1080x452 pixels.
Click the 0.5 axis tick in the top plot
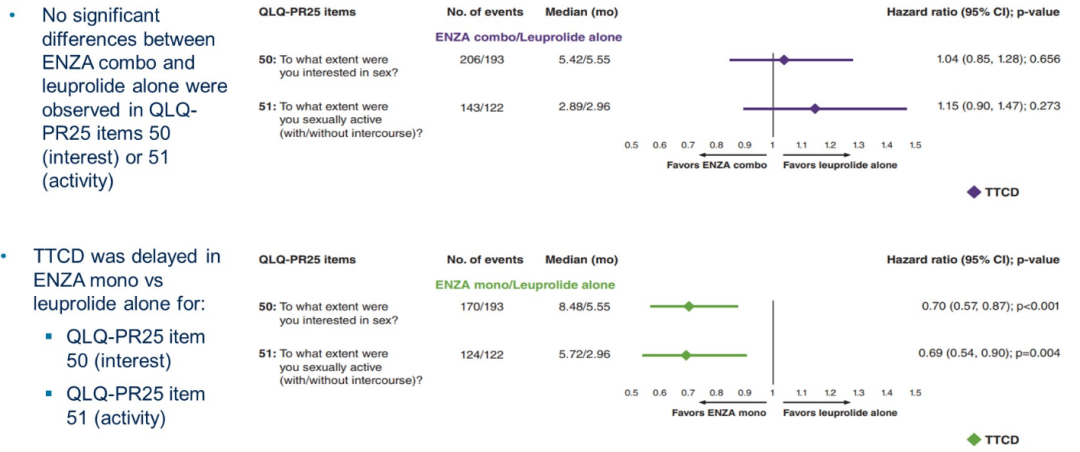631,145
